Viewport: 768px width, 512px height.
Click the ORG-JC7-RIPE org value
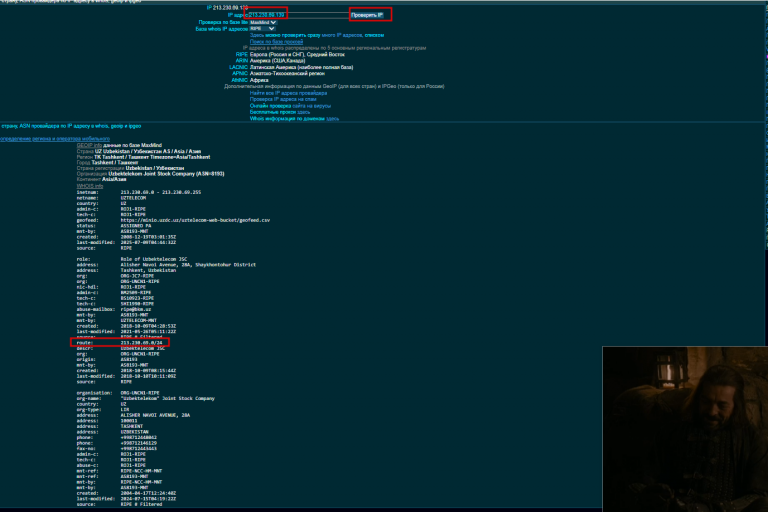click(x=137, y=276)
